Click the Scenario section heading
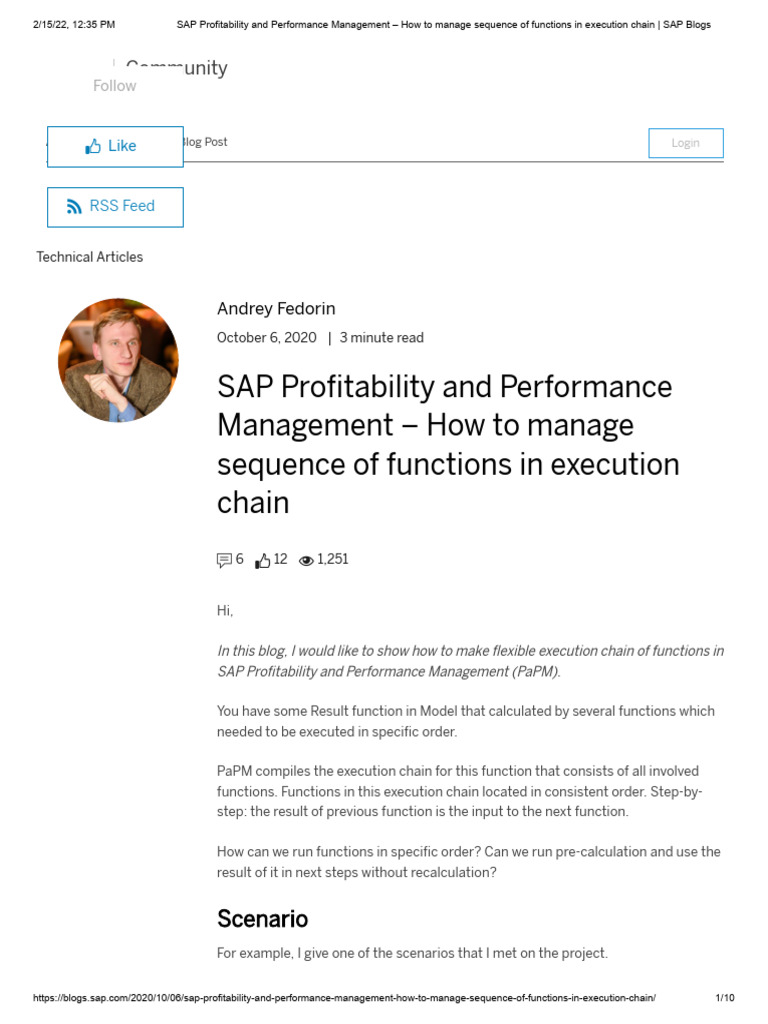768x1024 pixels. 263,919
